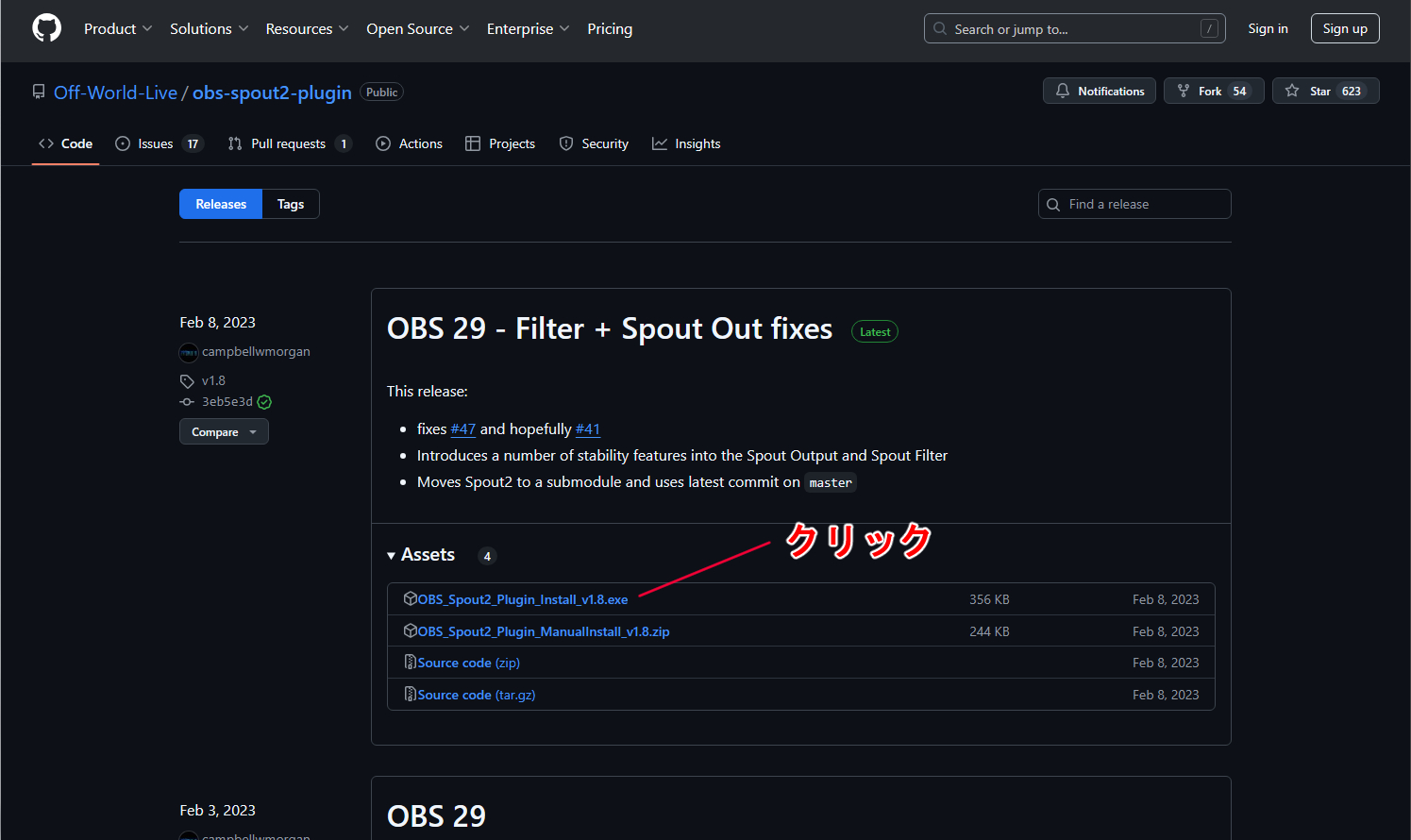Screen dimensions: 1411x840
Task: Open the Code tab
Action: pyautogui.click(x=65, y=143)
